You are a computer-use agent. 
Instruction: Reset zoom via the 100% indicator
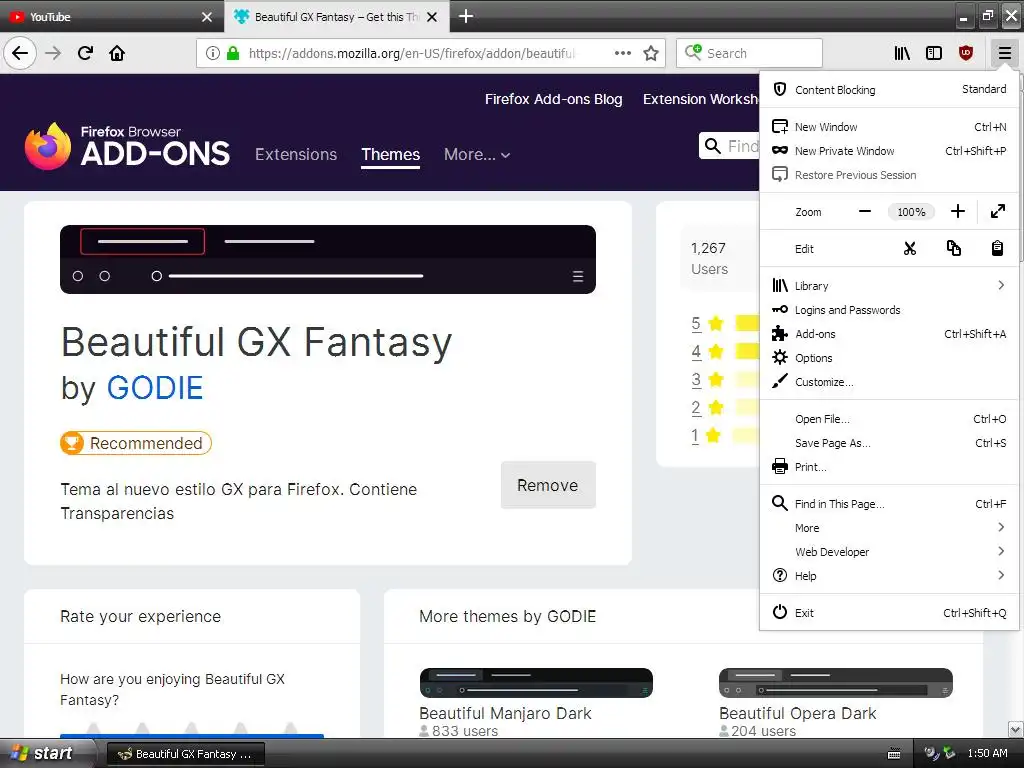[x=911, y=212]
